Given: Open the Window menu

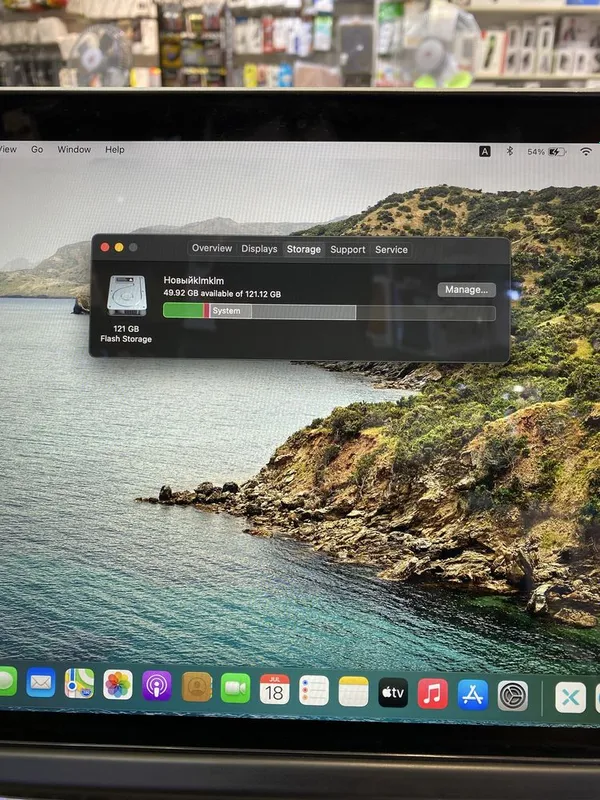Looking at the screenshot, I should click(x=74, y=149).
